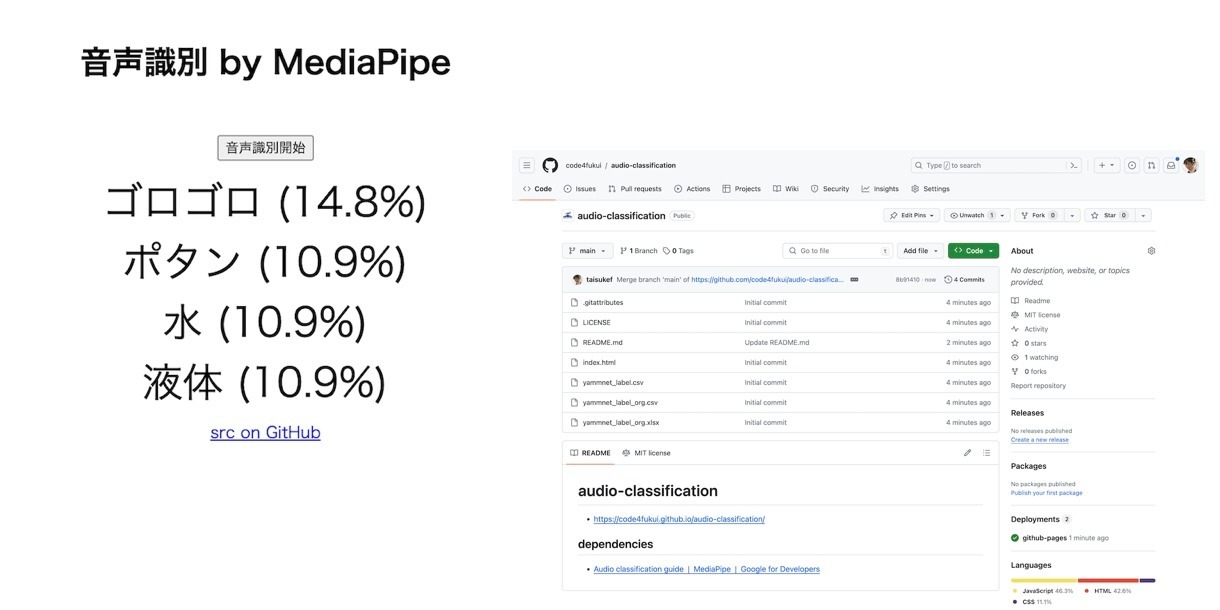The width and height of the screenshot is (1220, 610).
Task: Click the GitHub octocat logo
Action: pyautogui.click(x=550, y=165)
